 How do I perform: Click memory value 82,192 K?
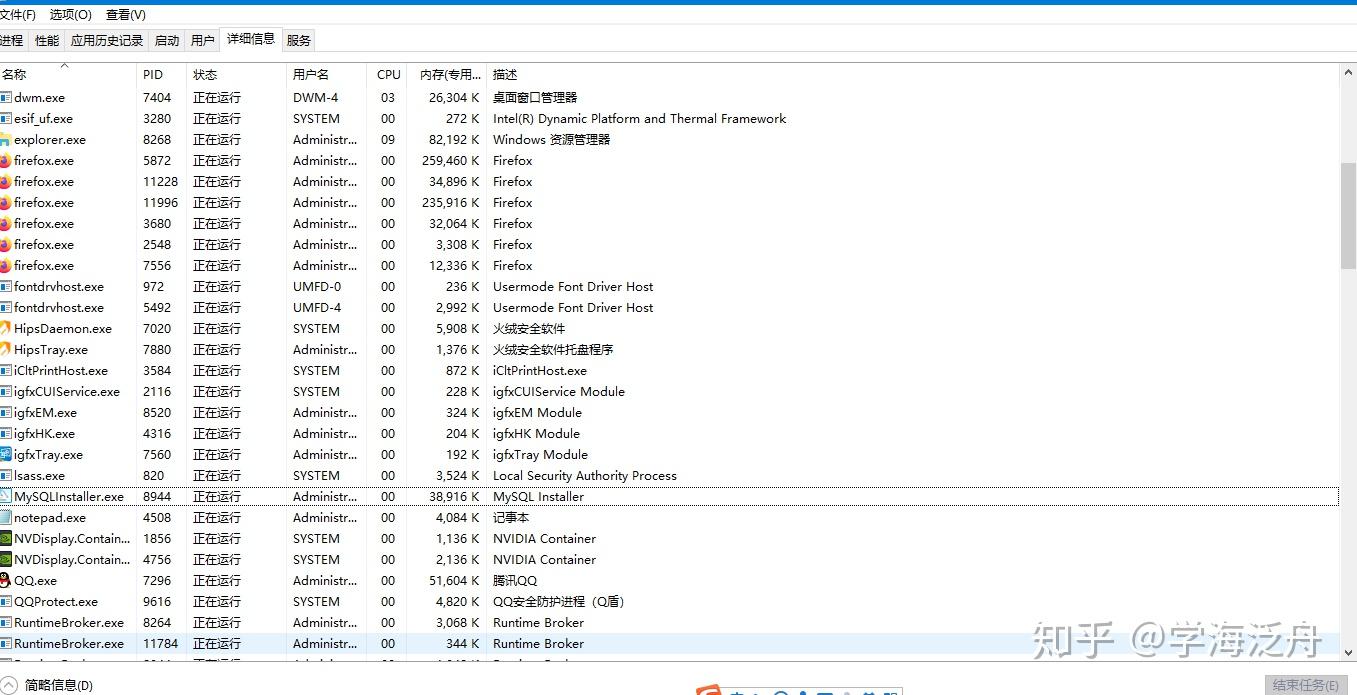point(454,139)
